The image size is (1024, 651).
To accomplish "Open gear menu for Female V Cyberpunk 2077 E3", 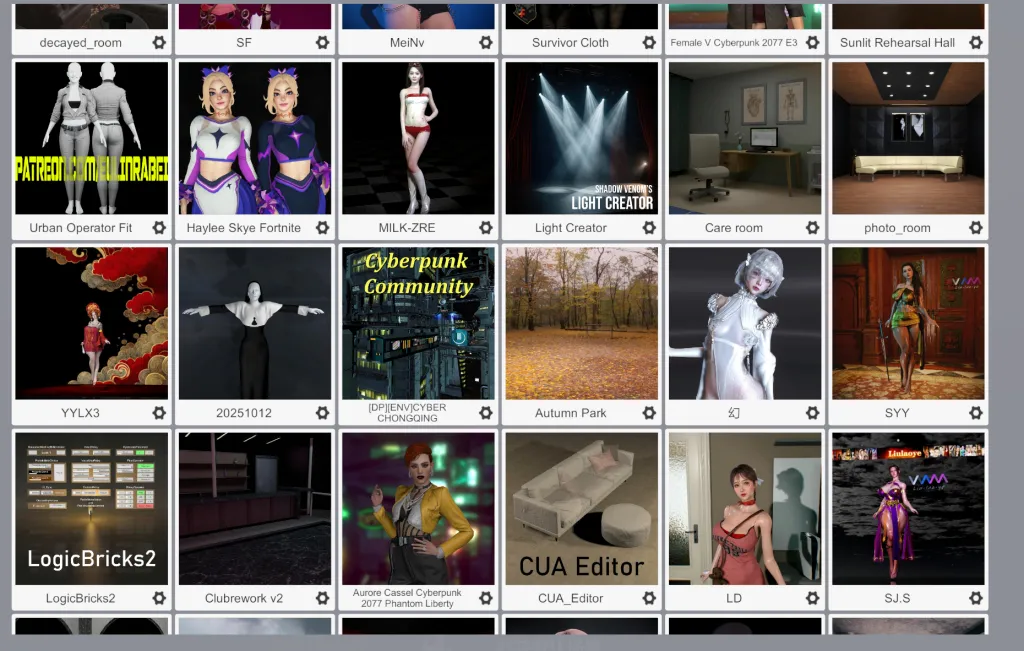I will [x=812, y=42].
